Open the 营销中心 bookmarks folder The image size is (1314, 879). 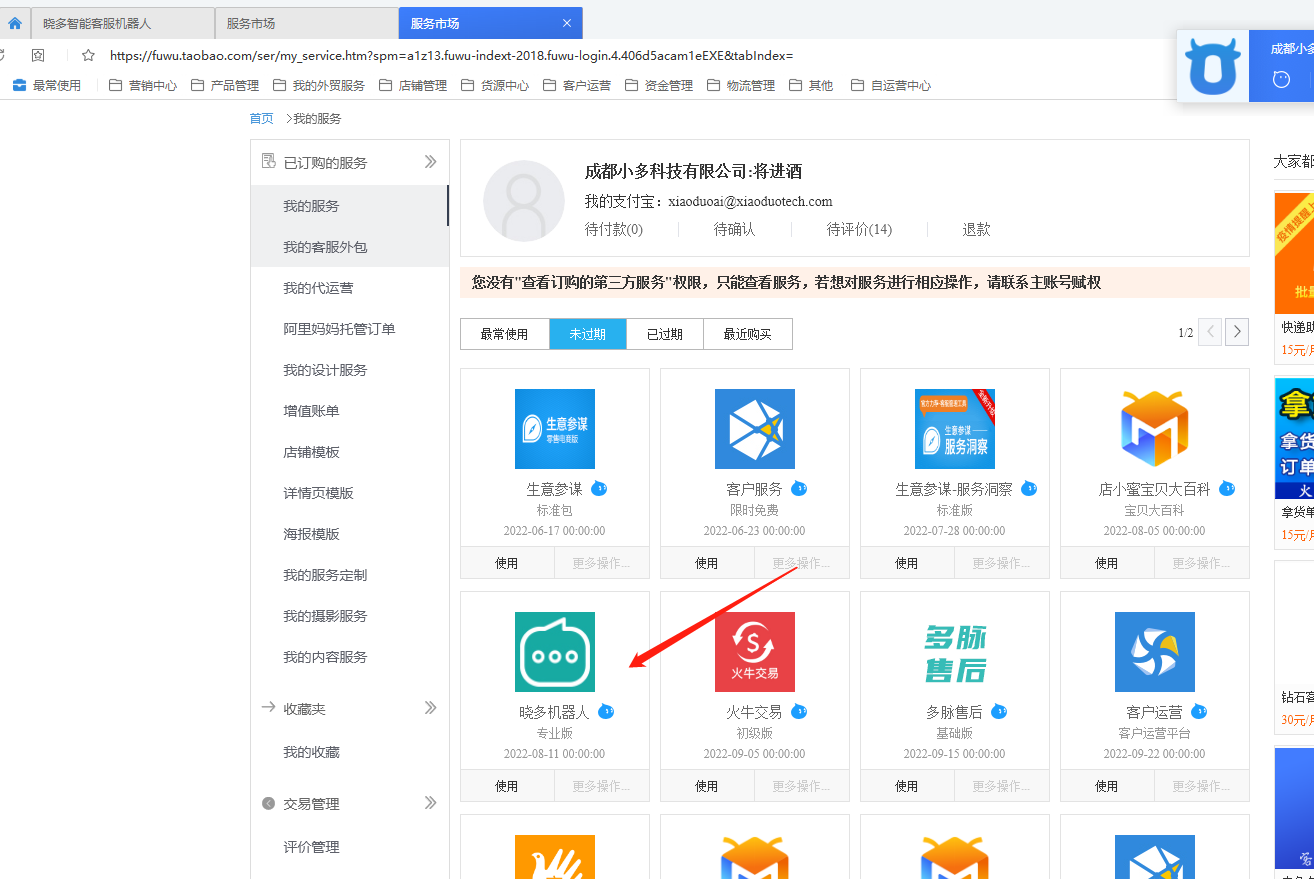click(x=143, y=86)
